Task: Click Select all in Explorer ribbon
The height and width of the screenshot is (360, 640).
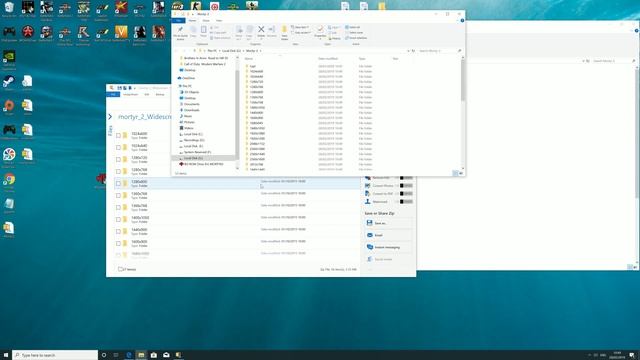Action: (353, 27)
